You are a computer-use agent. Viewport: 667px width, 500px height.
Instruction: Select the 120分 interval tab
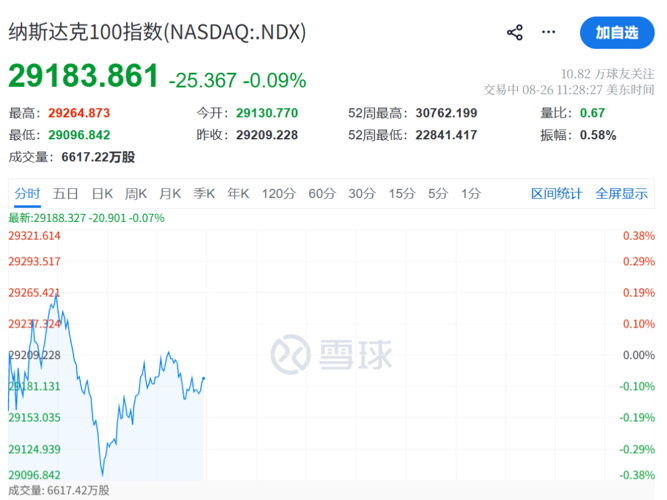point(279,194)
